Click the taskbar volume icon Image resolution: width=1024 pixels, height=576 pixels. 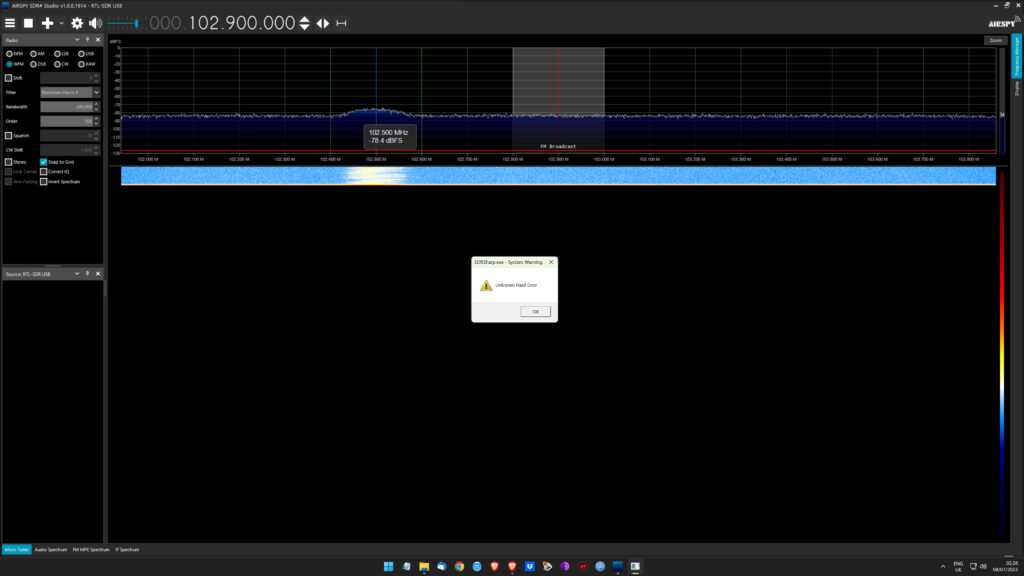pyautogui.click(x=983, y=566)
